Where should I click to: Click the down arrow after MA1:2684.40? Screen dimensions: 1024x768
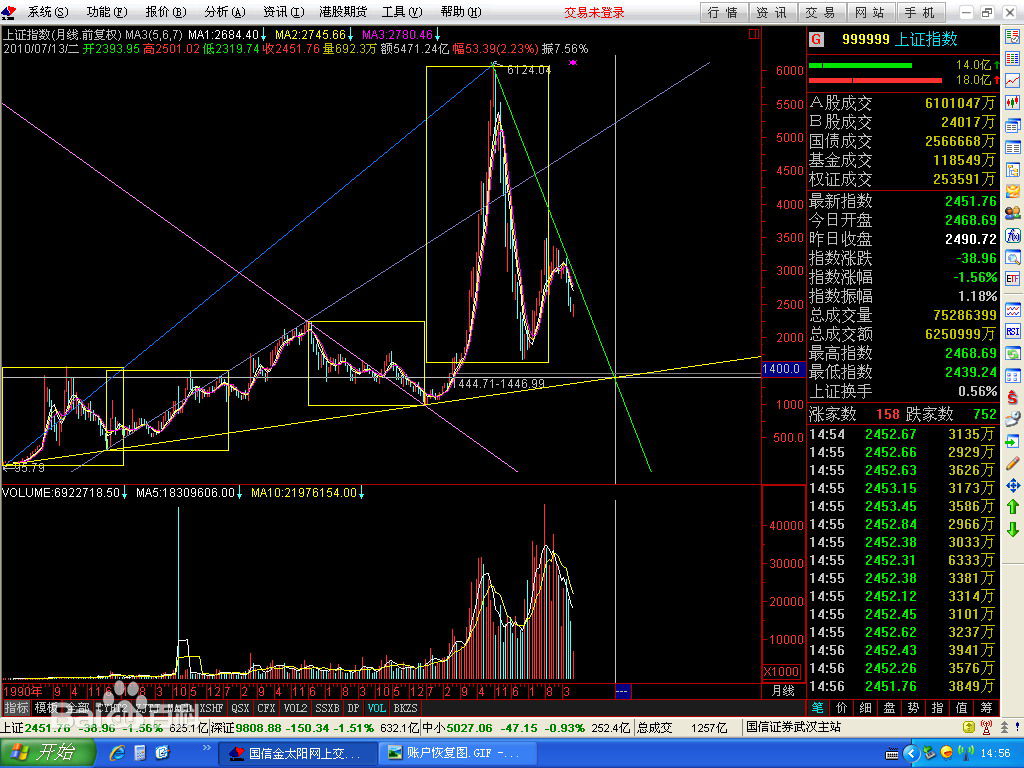point(263,35)
